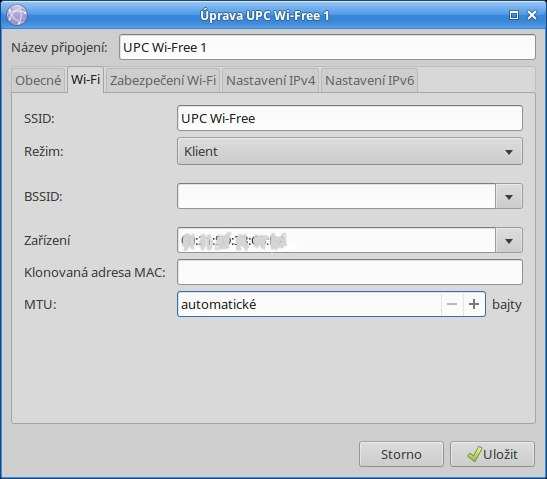Click the Režim label
This screenshot has width=547, height=479.
pos(44,151)
